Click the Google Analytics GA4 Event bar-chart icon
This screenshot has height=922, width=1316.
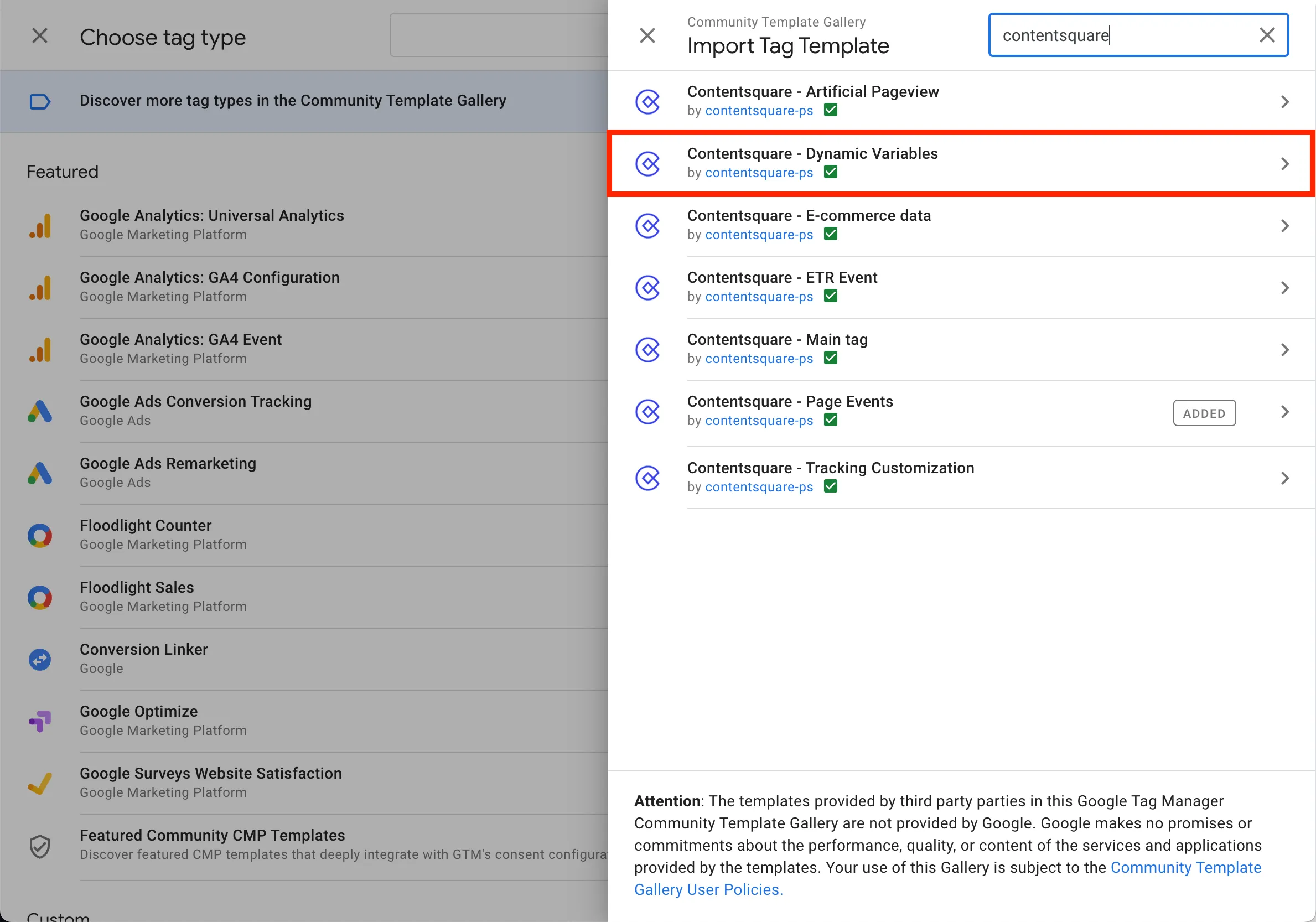point(40,350)
